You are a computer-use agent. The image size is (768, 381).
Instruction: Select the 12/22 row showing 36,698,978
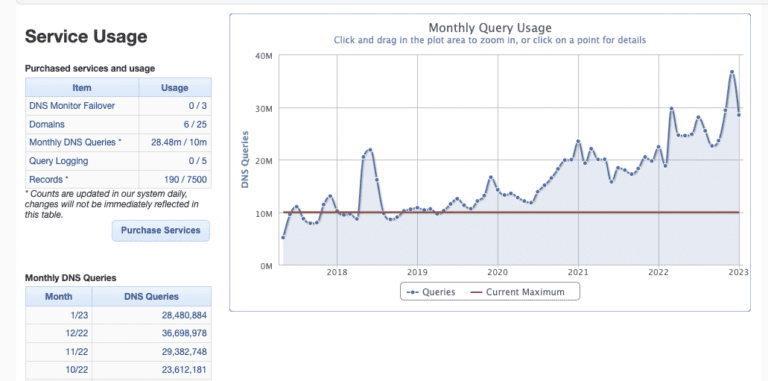[119, 333]
